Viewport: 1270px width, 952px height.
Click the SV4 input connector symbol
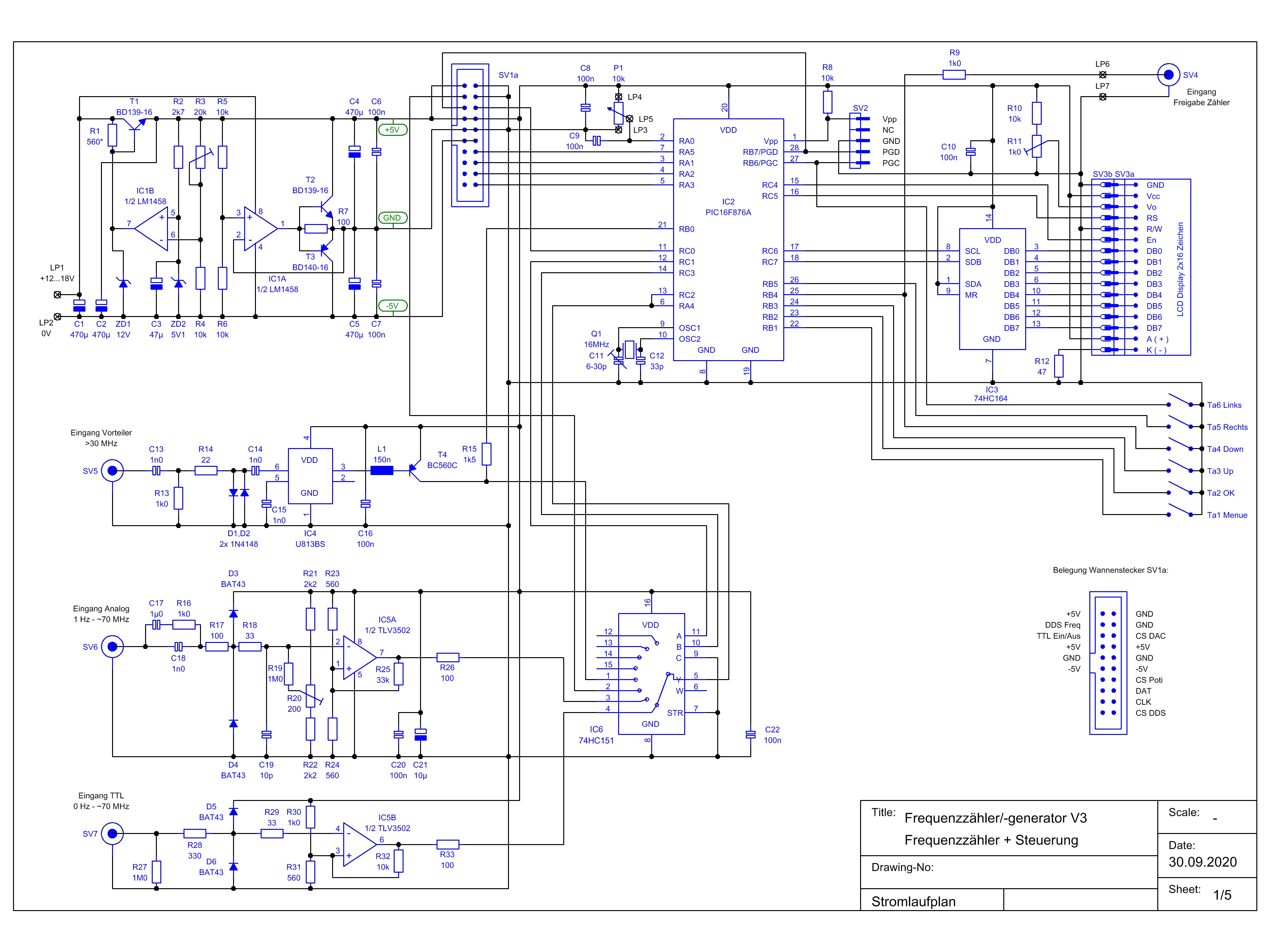(1168, 75)
